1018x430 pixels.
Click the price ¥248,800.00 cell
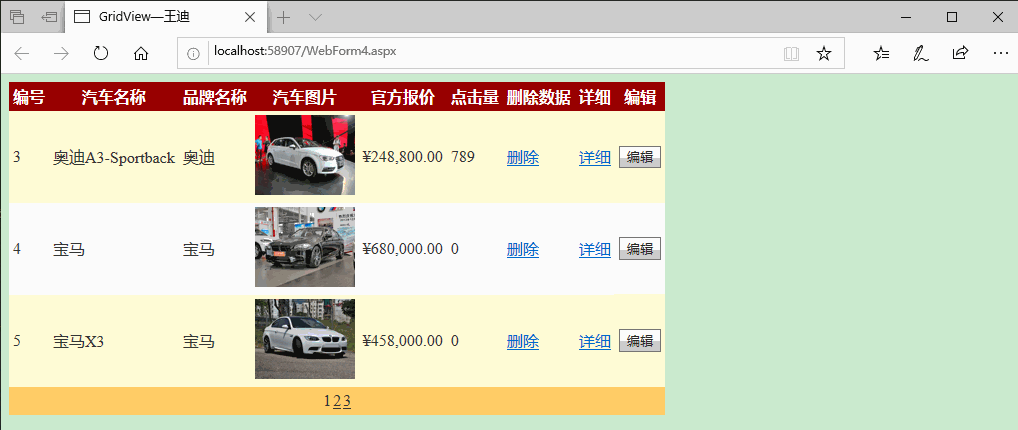(x=403, y=157)
